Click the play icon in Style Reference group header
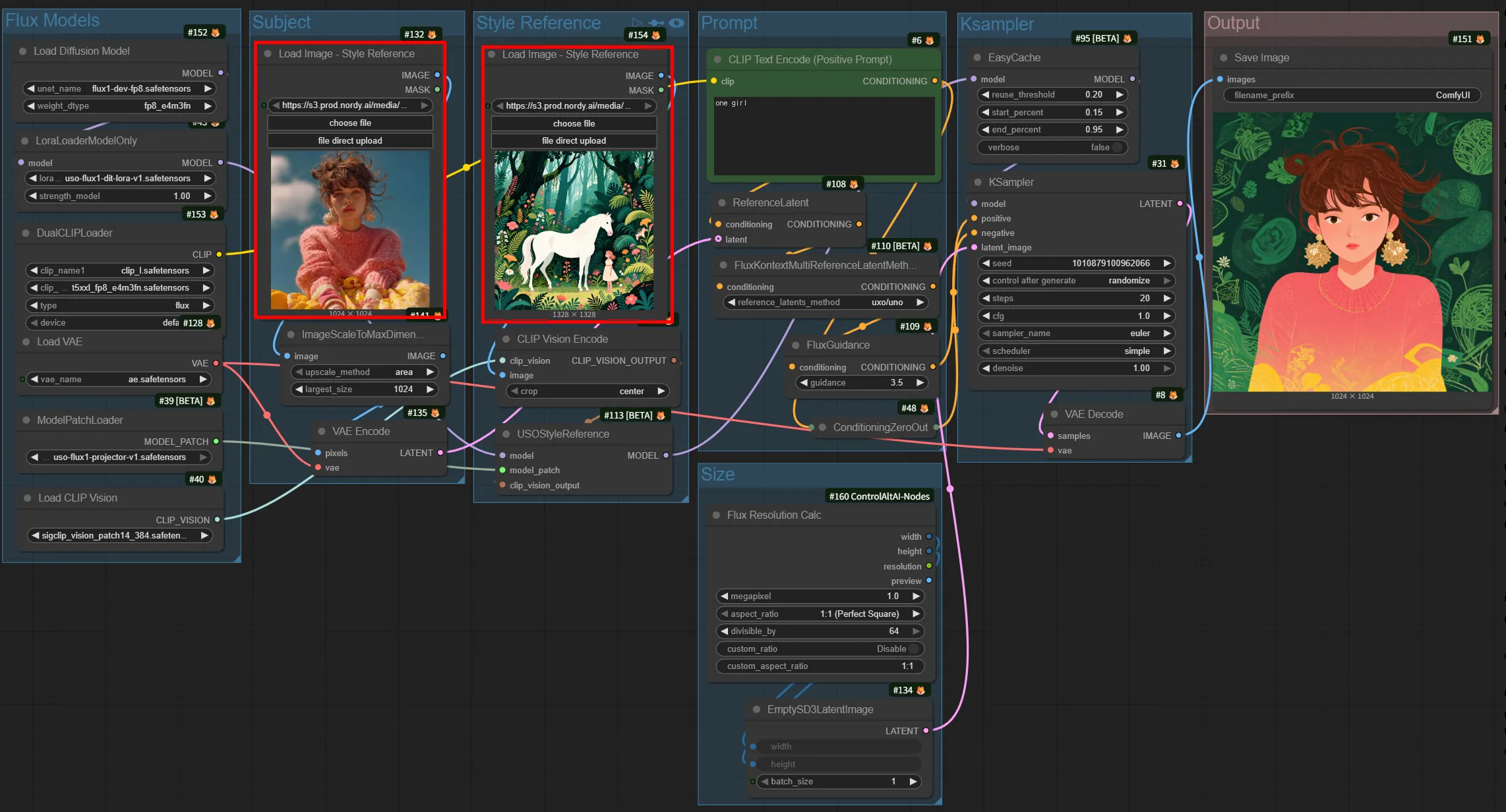The image size is (1506, 812). [x=636, y=22]
